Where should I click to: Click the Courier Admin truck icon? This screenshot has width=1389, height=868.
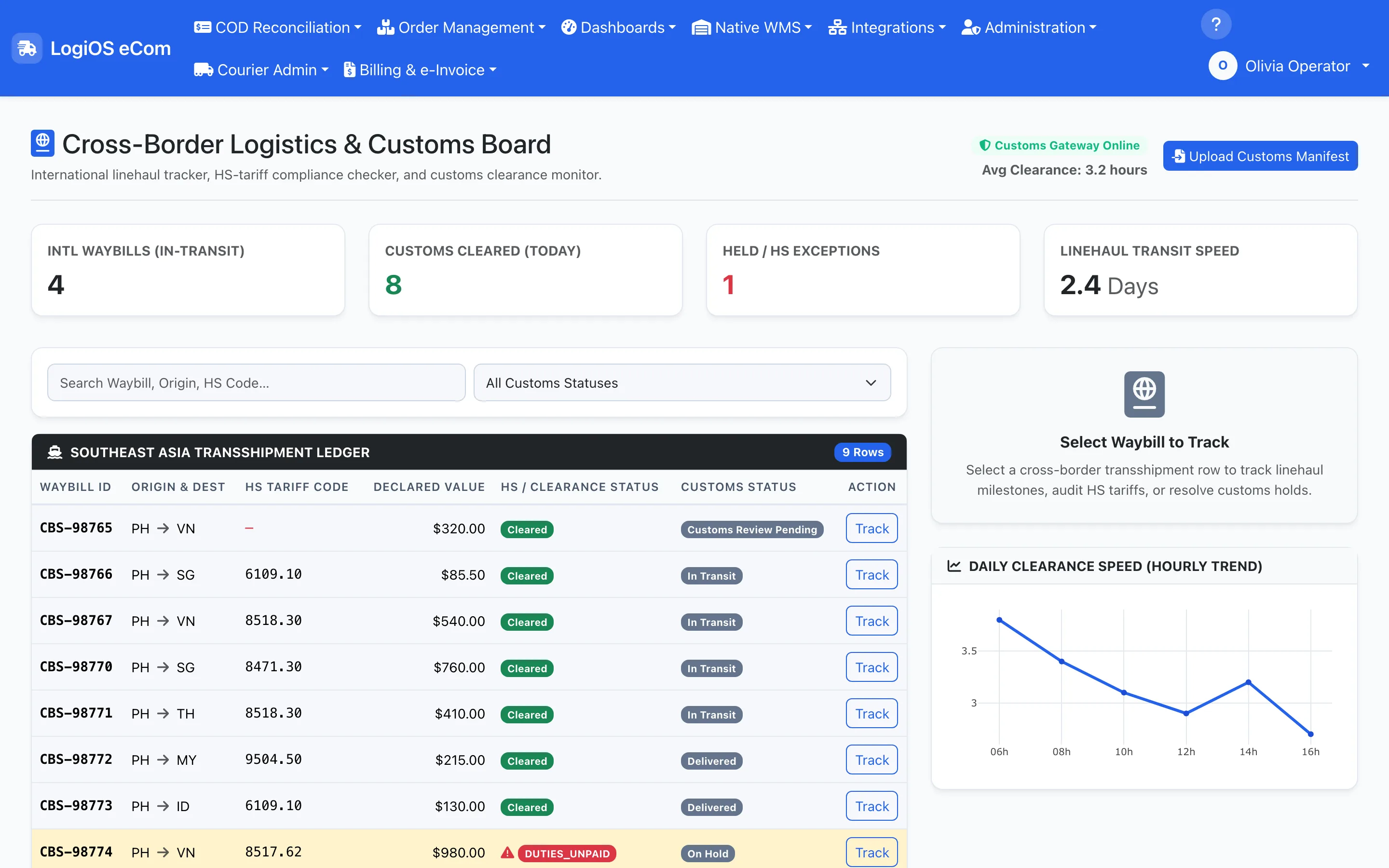click(x=203, y=70)
